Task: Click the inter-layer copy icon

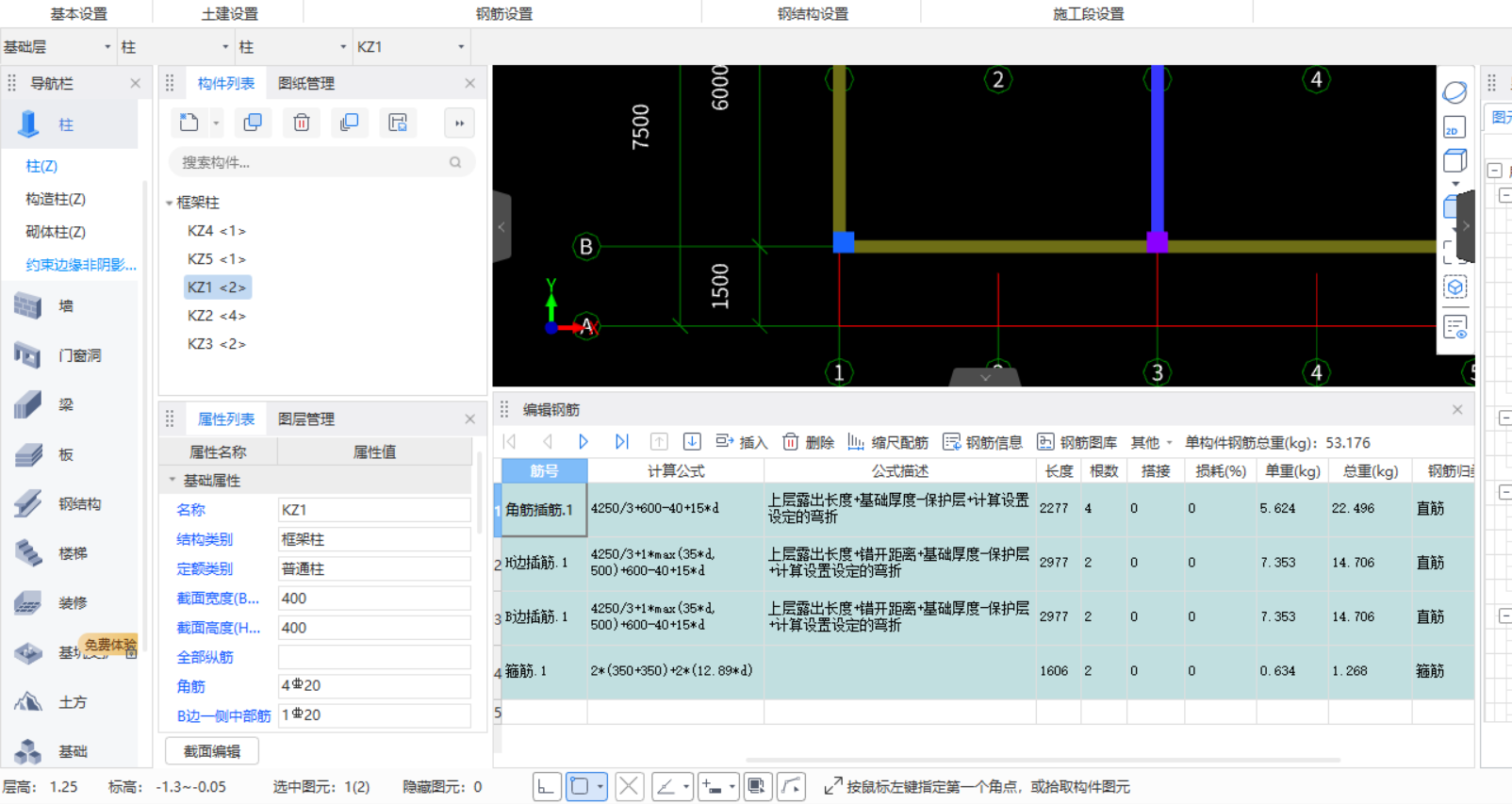Action: [x=350, y=123]
